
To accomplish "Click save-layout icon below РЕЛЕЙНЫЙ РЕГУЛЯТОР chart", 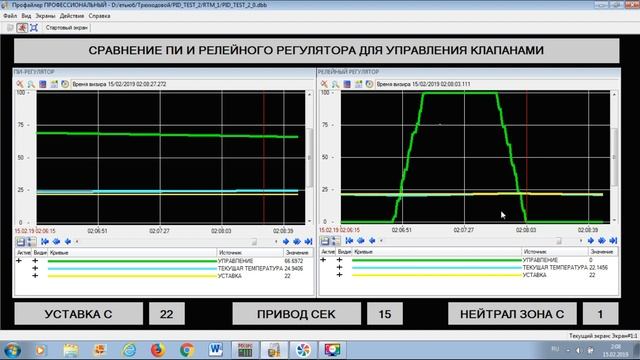I will (x=325, y=241).
